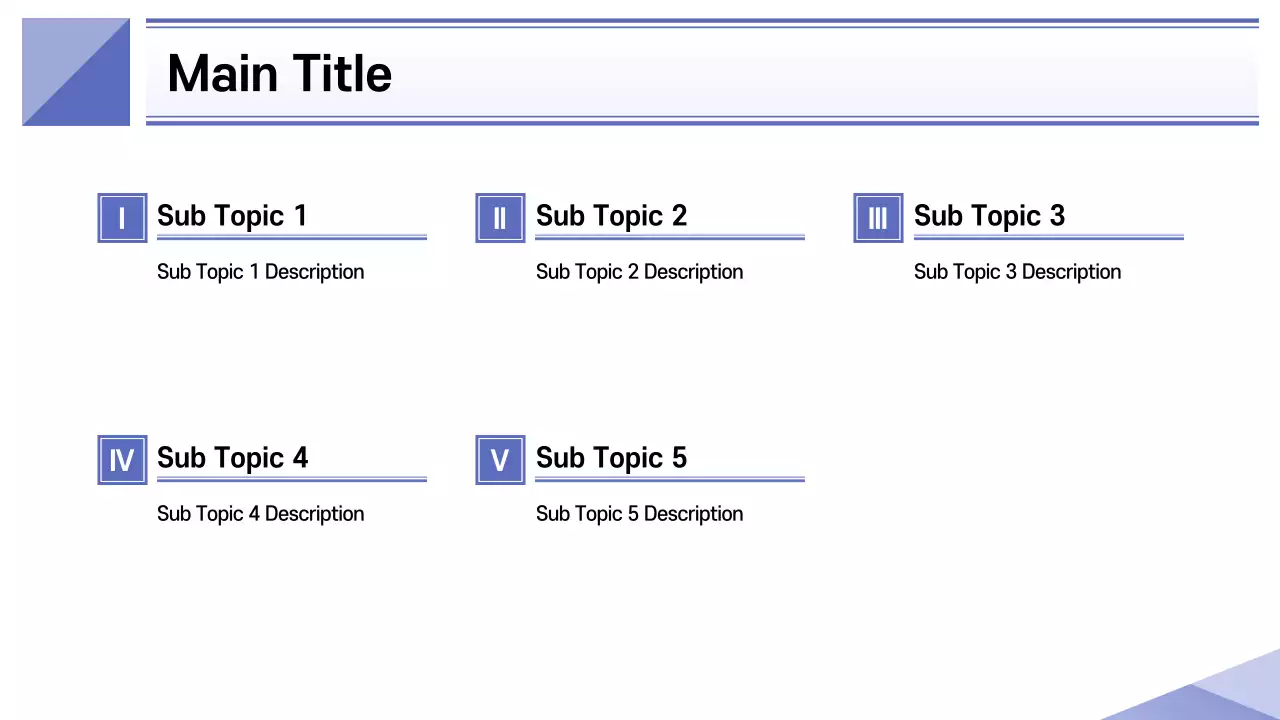Select the Sub Topic 2 heading
The width and height of the screenshot is (1280, 720).
[611, 215]
